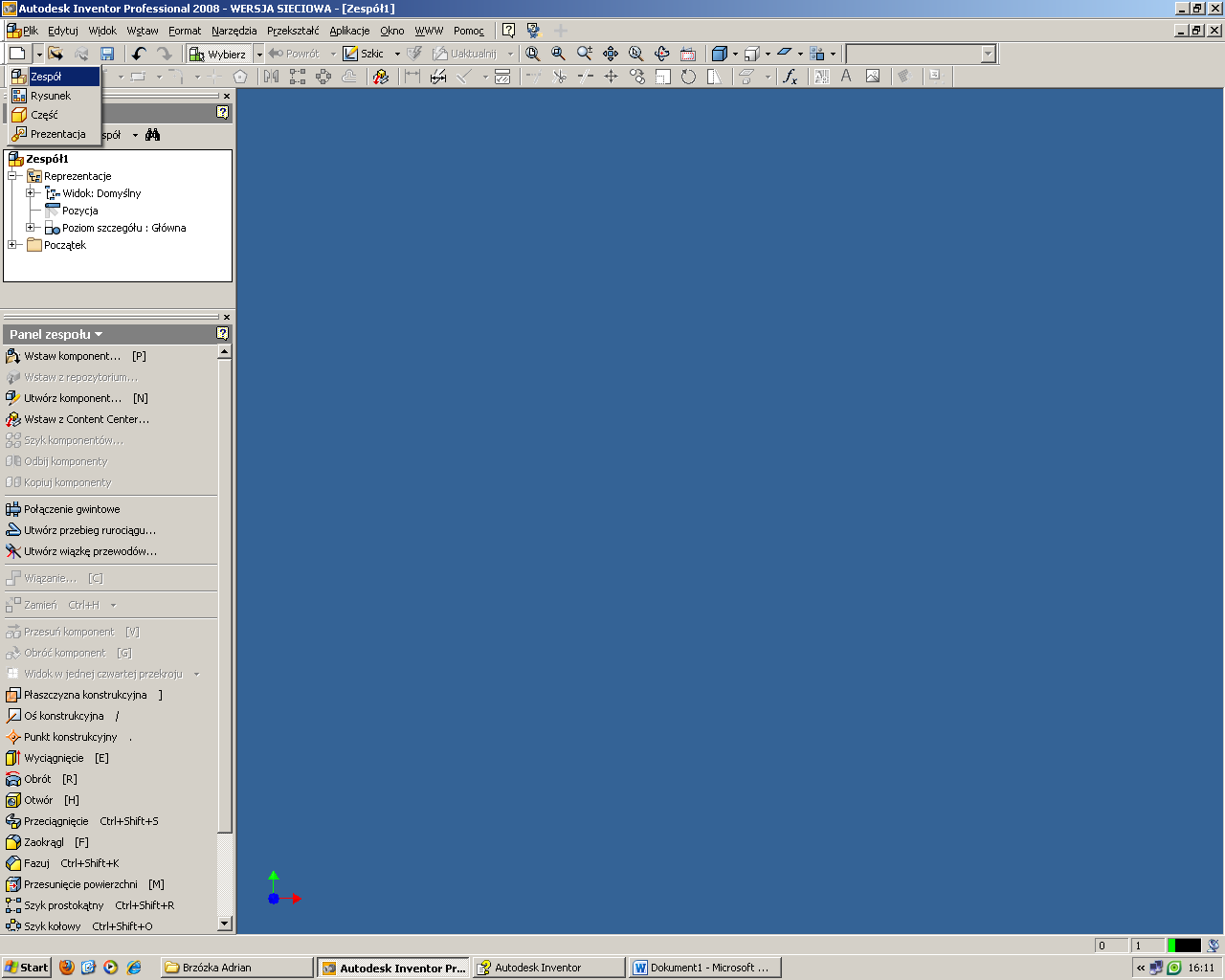Open the Przekształć menu
The image size is (1225, 980).
(x=293, y=31)
